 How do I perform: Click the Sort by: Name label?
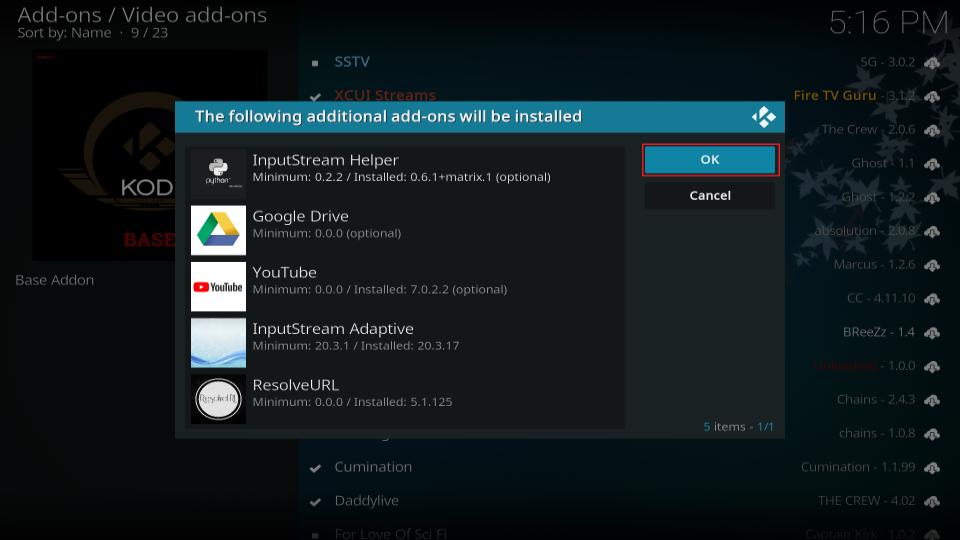coord(64,33)
